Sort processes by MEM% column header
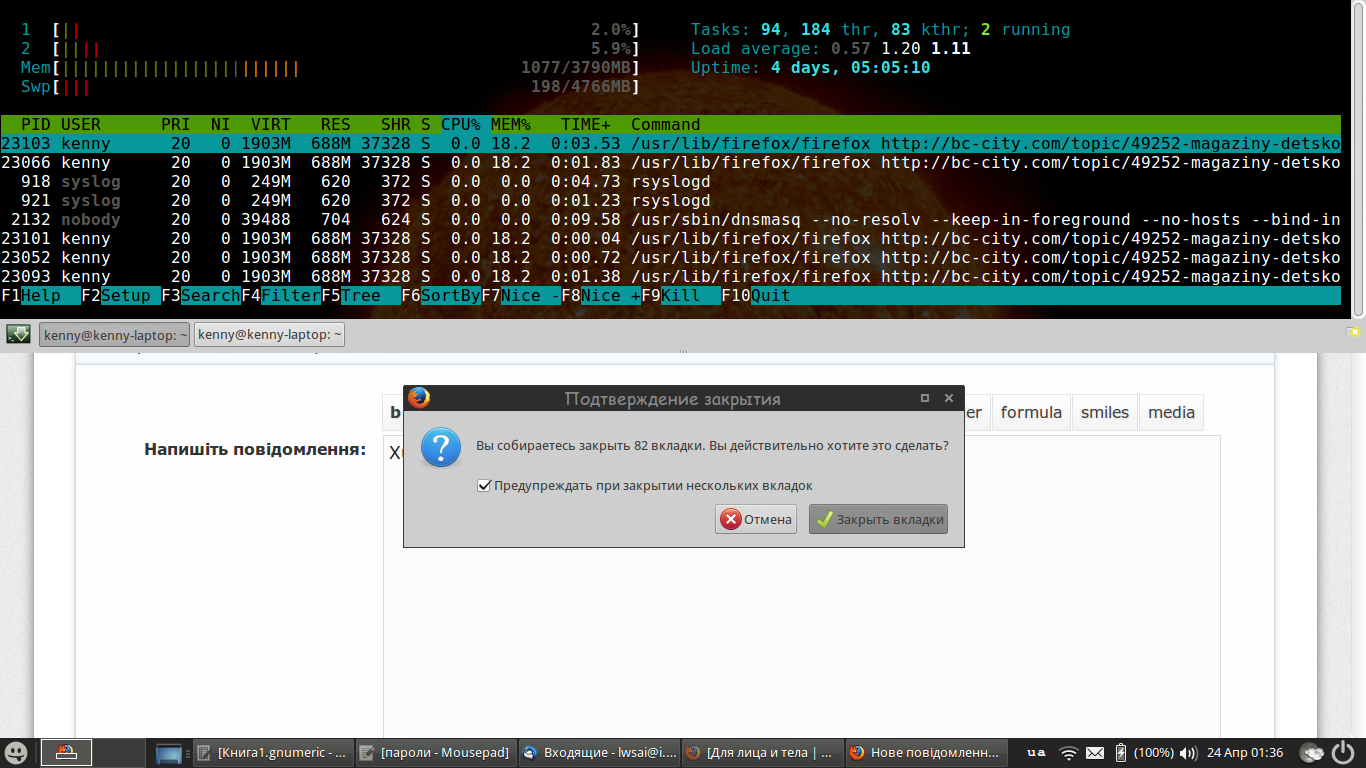 pos(510,125)
